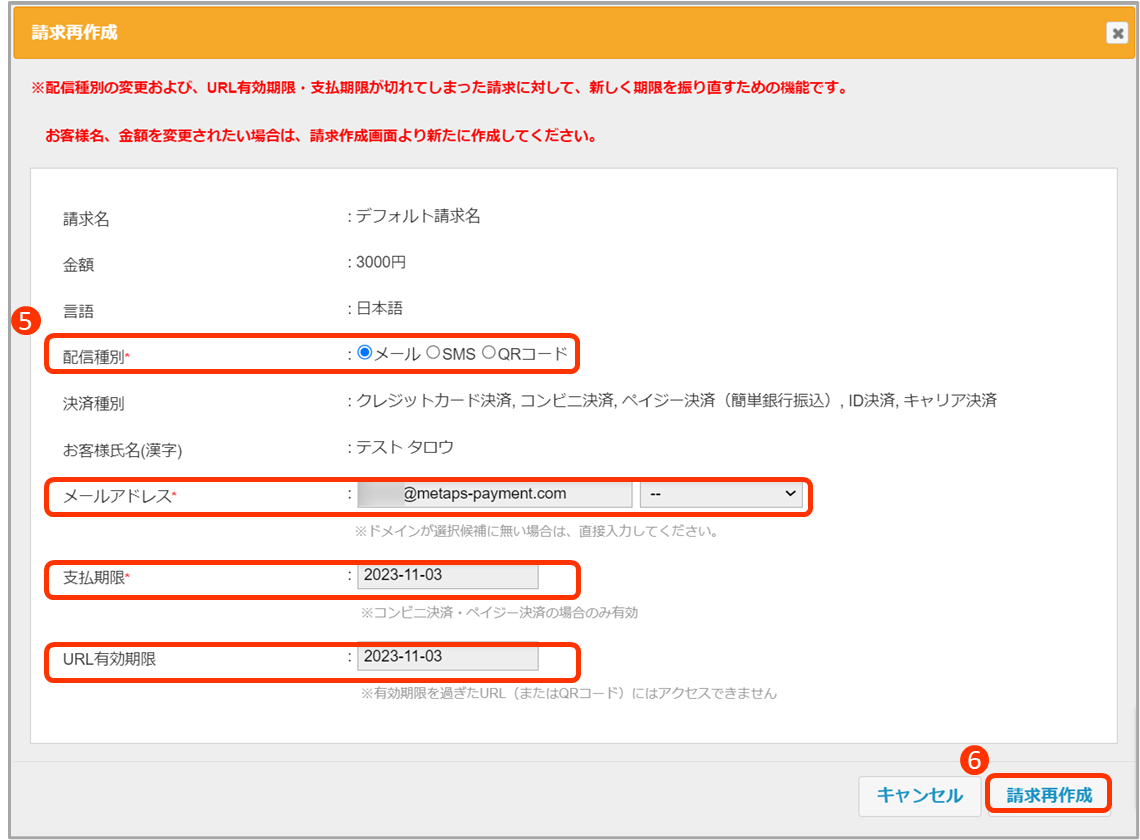Click the デフォルト請求名 value text
The width and height of the screenshot is (1140, 840).
coord(418,216)
